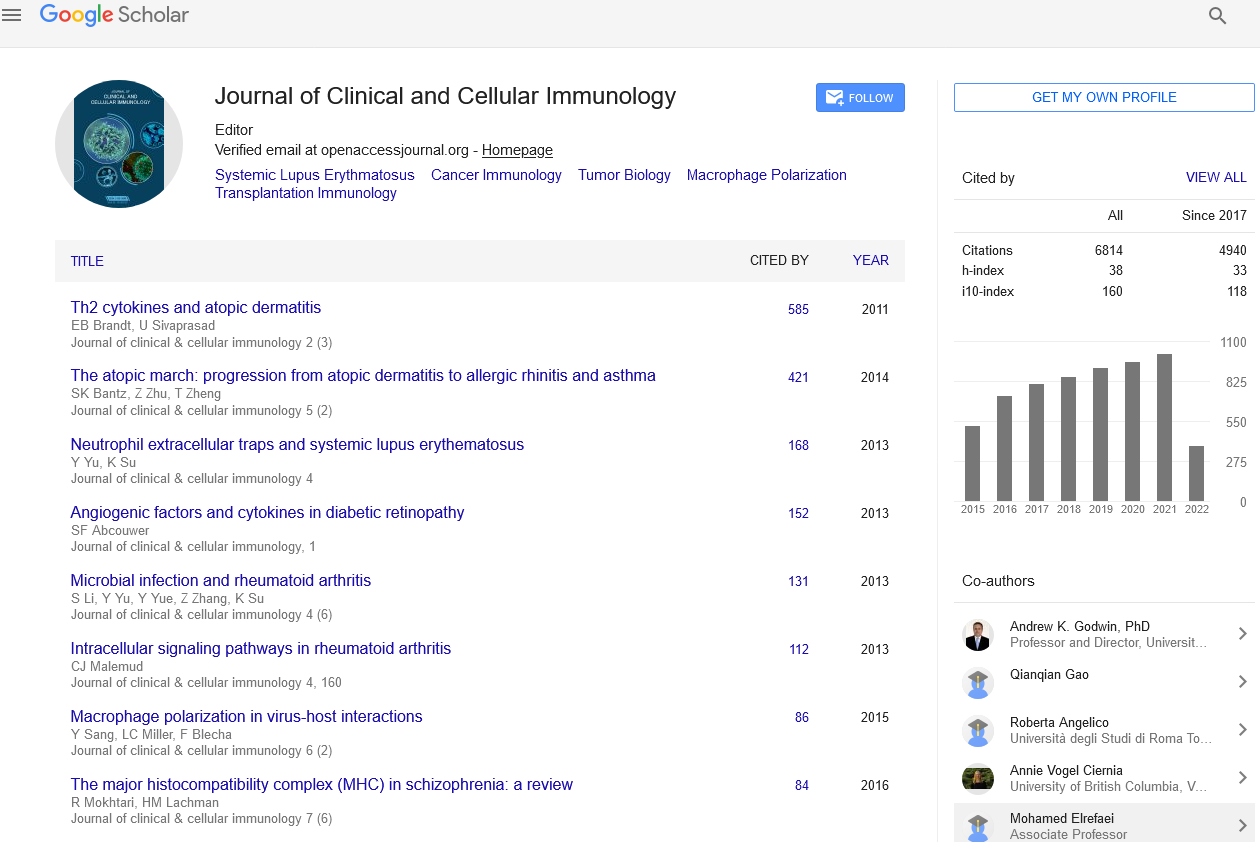Click the journal cover profile picture
1260x842 pixels.
tap(119, 144)
